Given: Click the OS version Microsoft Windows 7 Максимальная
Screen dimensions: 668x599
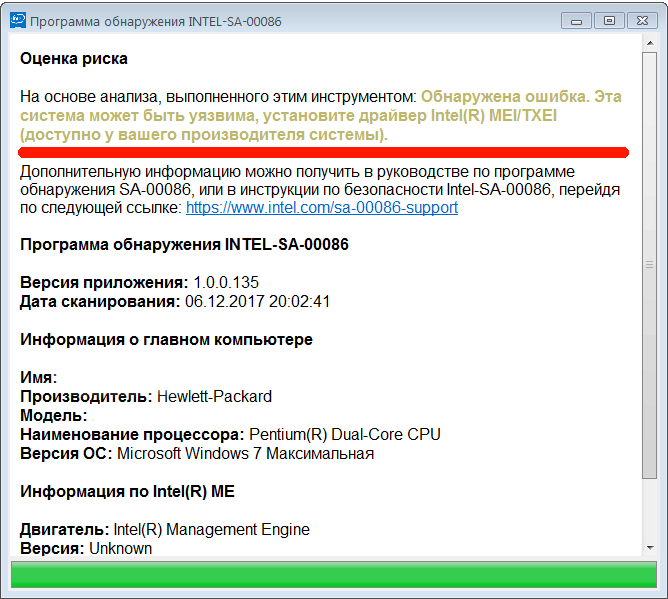Looking at the screenshot, I should [245, 454].
